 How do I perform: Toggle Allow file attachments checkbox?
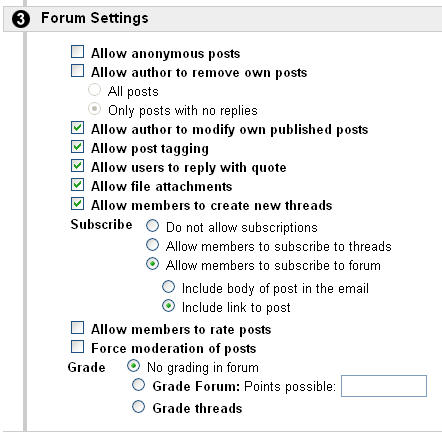coord(77,185)
